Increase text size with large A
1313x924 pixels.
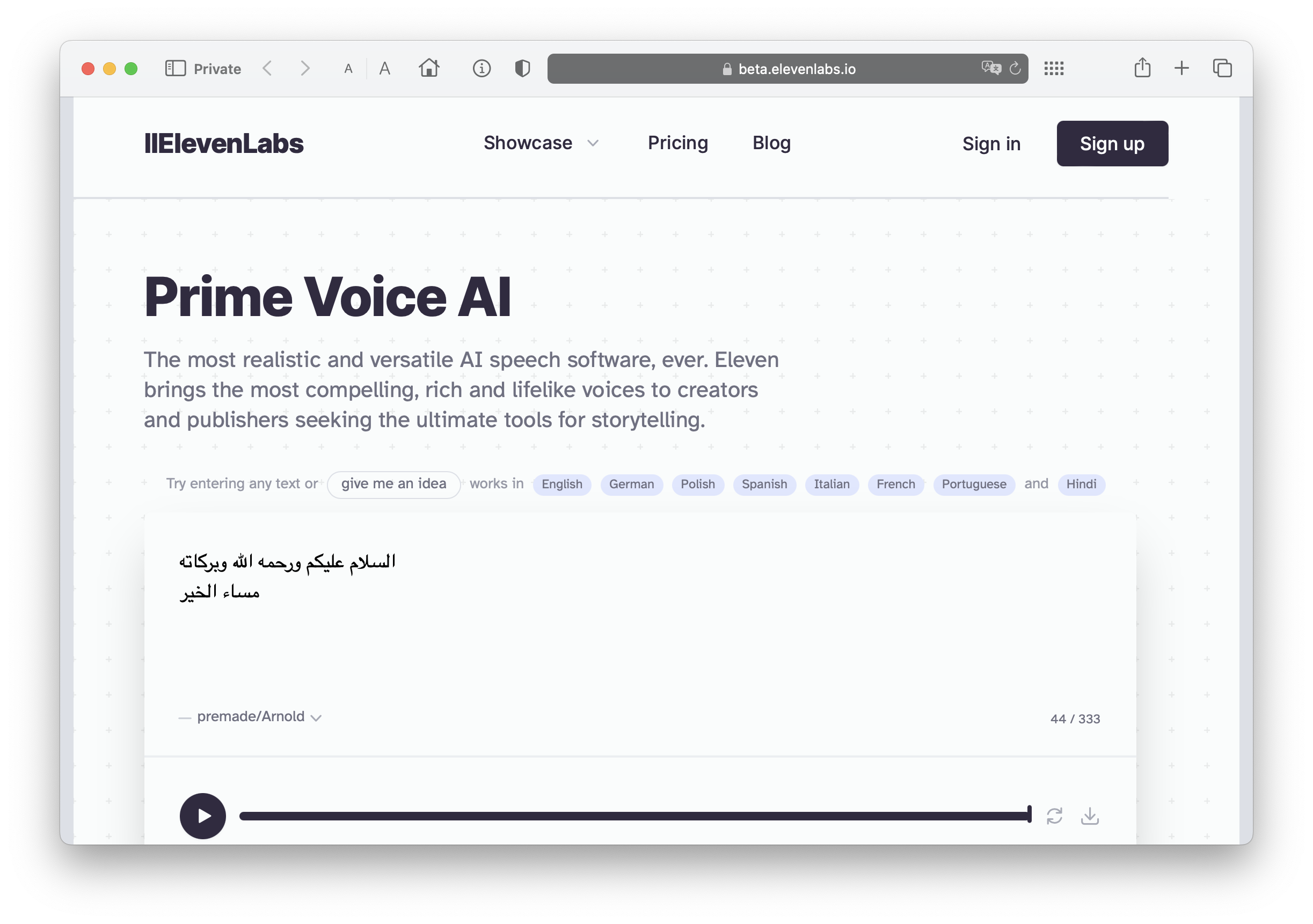point(385,69)
